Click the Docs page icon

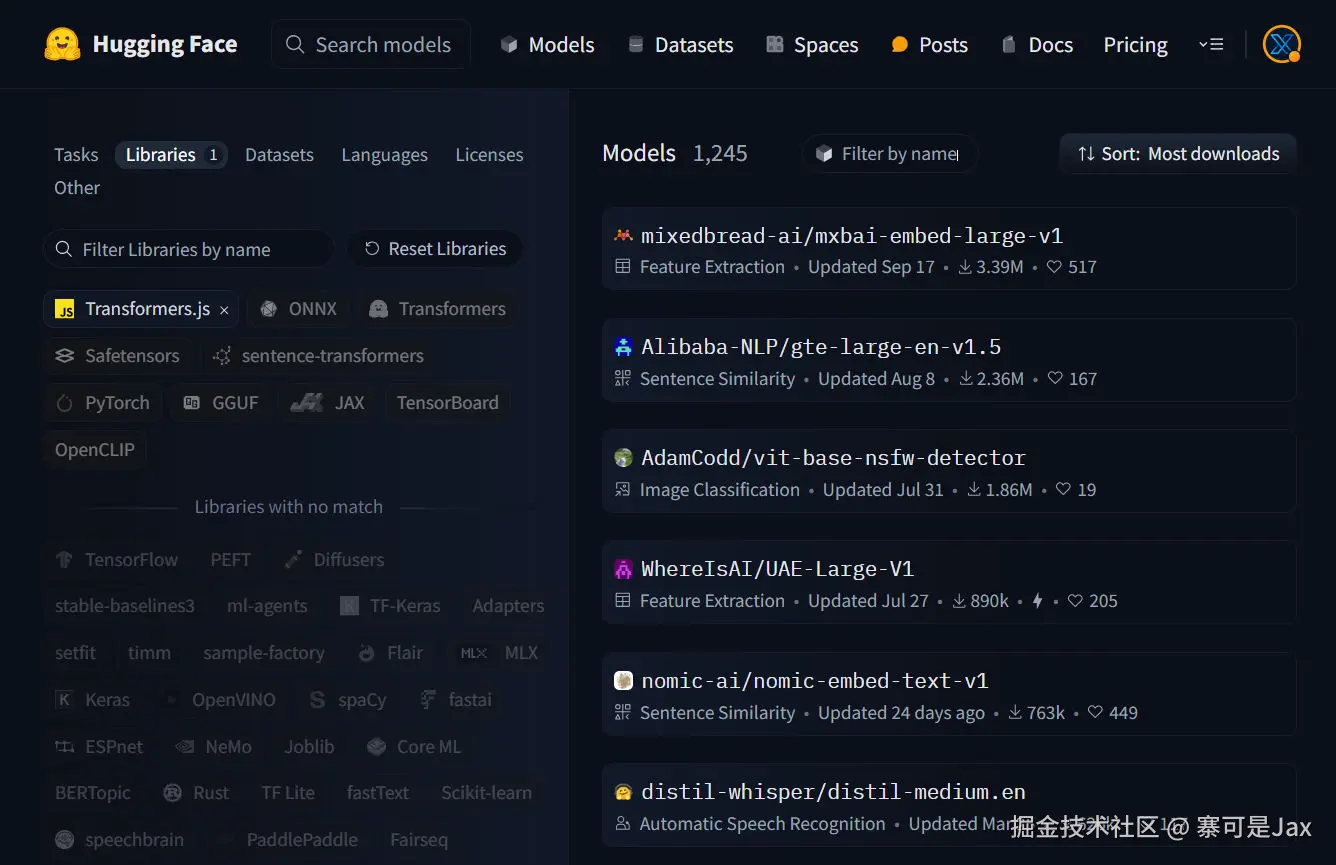(1009, 44)
